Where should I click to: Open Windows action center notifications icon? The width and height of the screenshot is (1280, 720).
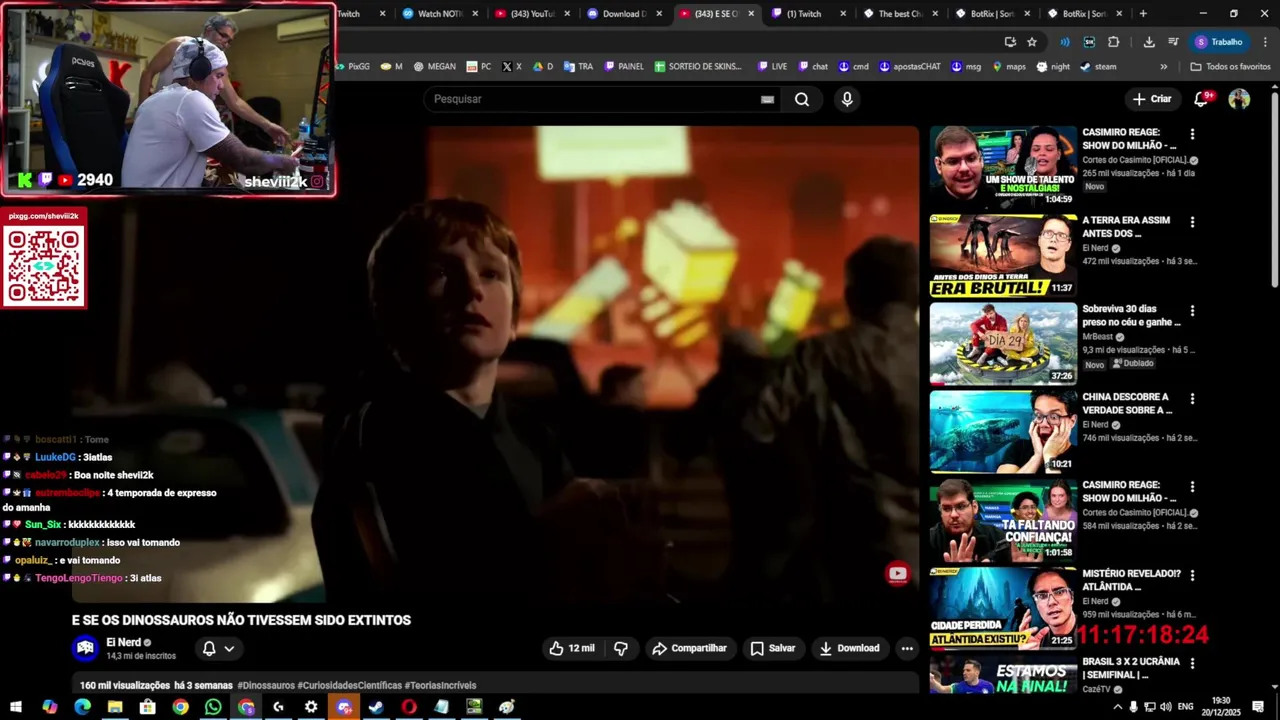(1260, 707)
